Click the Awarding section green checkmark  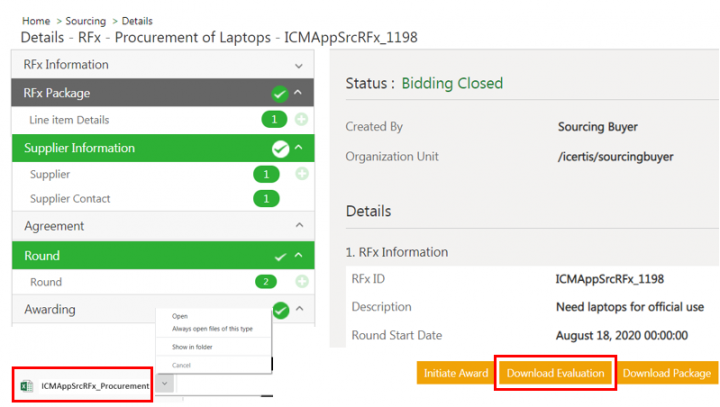[280, 310]
